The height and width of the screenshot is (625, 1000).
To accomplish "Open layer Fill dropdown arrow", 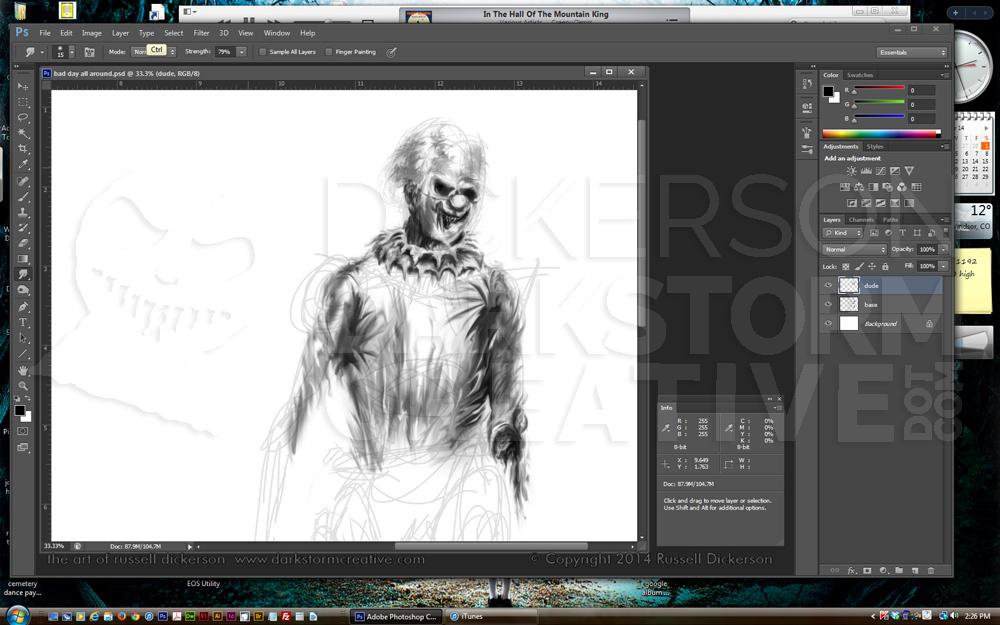I will tap(944, 266).
